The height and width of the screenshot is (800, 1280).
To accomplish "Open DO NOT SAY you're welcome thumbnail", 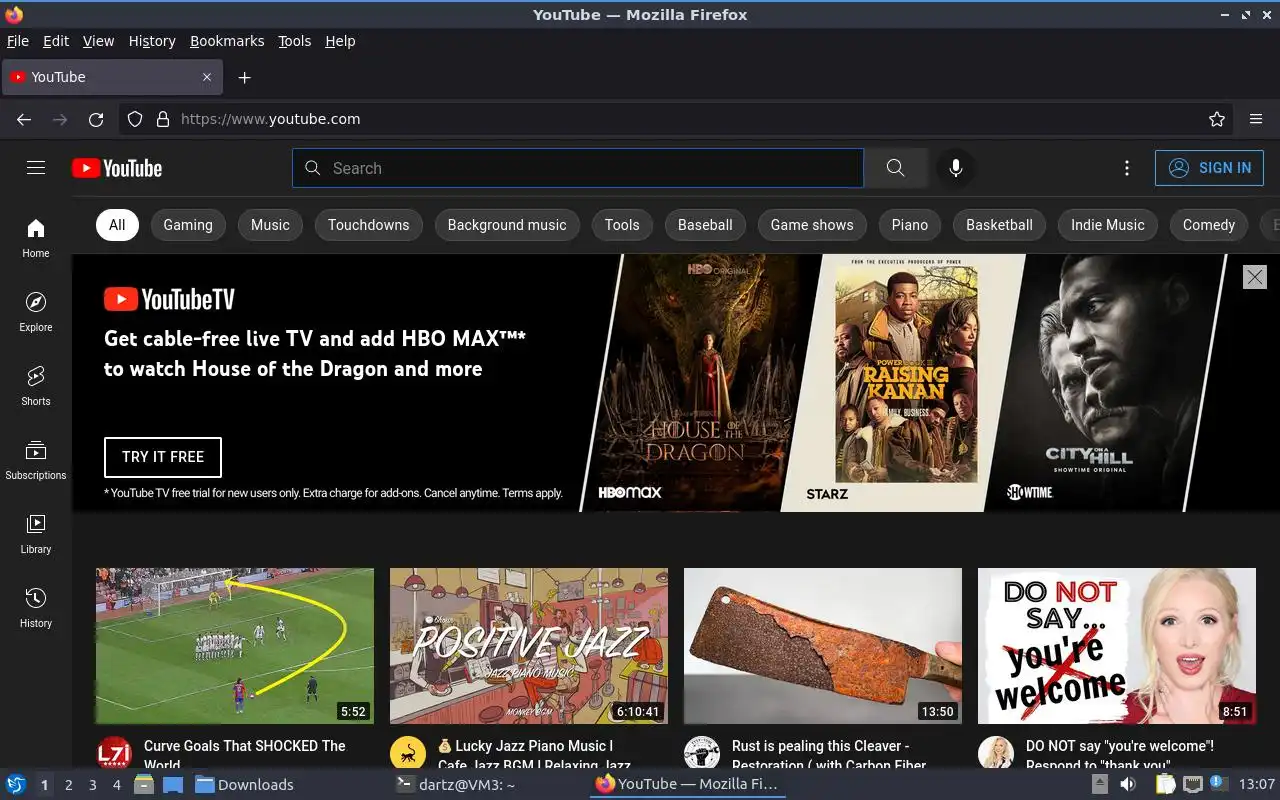I will [x=1117, y=646].
